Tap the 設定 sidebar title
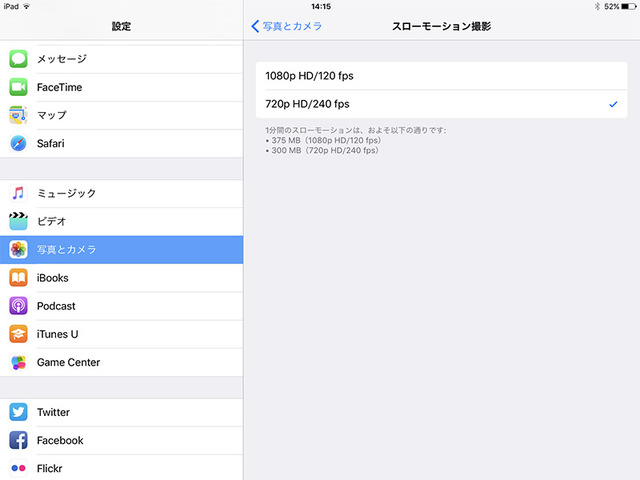The width and height of the screenshot is (640, 480). [x=121, y=26]
